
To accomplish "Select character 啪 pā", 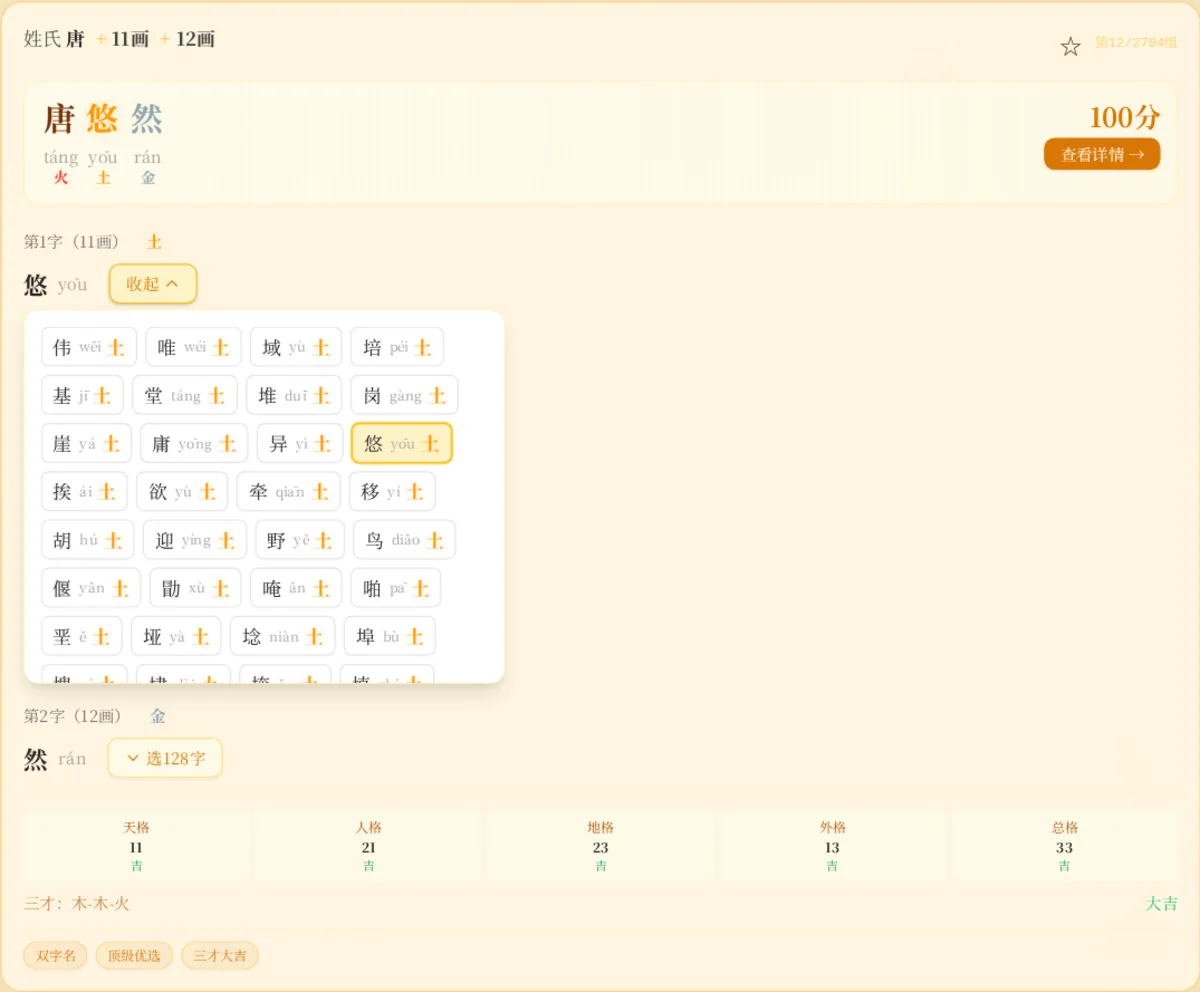I will pyautogui.click(x=395, y=588).
